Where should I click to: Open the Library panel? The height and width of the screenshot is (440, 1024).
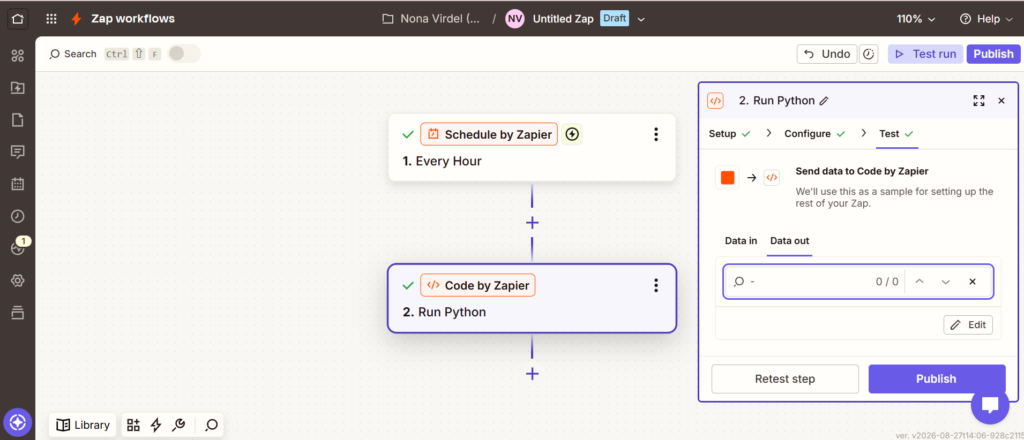[83, 425]
